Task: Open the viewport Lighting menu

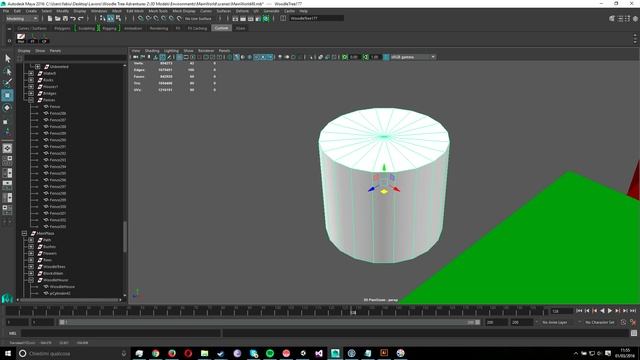Action: (x=171, y=51)
